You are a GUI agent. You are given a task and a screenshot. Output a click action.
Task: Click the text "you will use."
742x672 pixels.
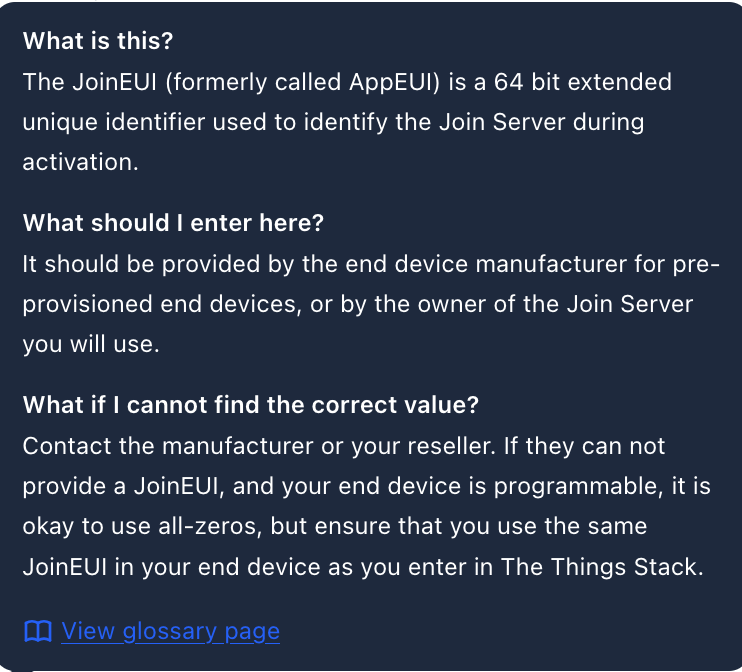point(91,344)
